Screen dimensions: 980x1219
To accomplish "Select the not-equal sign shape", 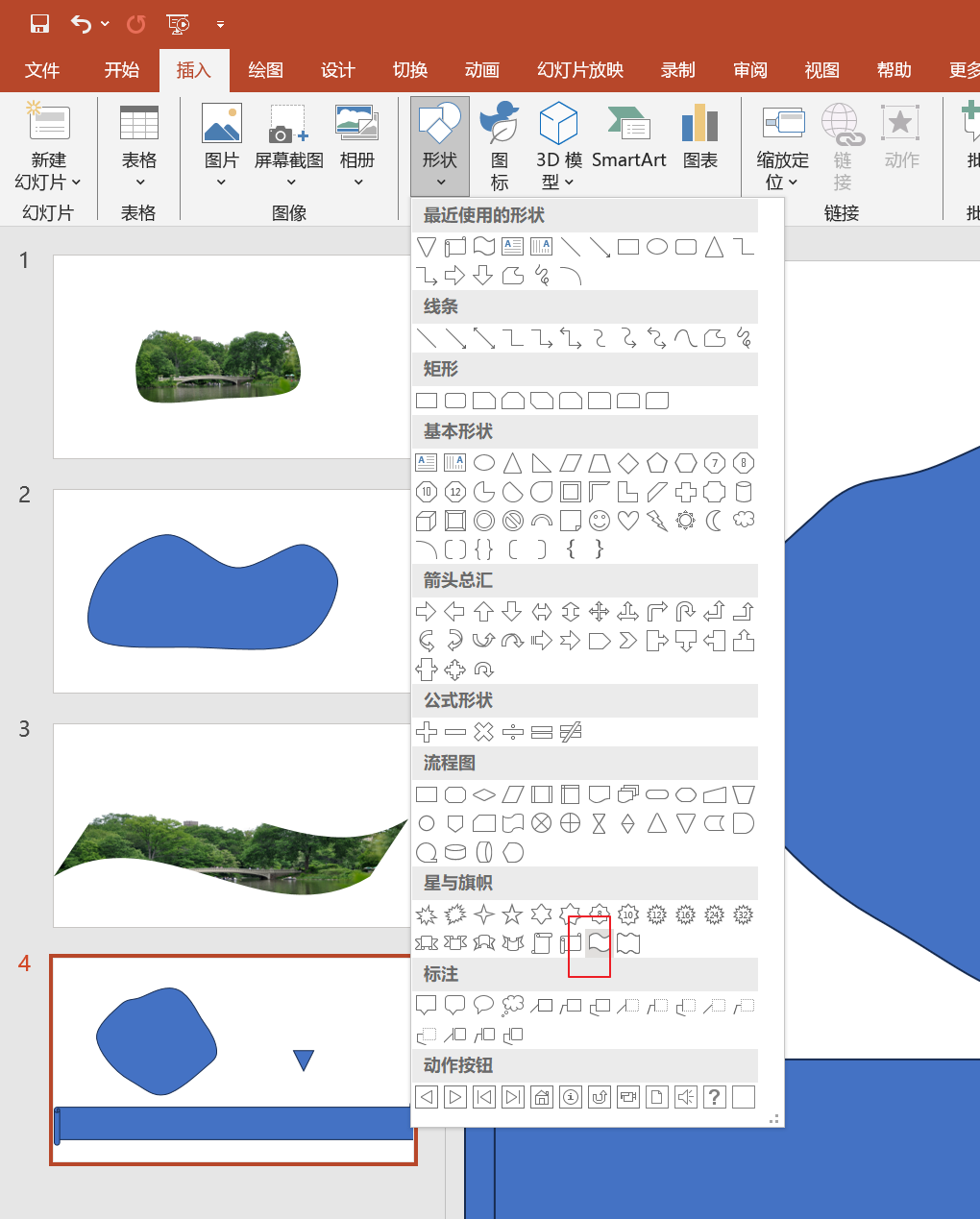I will 571,732.
